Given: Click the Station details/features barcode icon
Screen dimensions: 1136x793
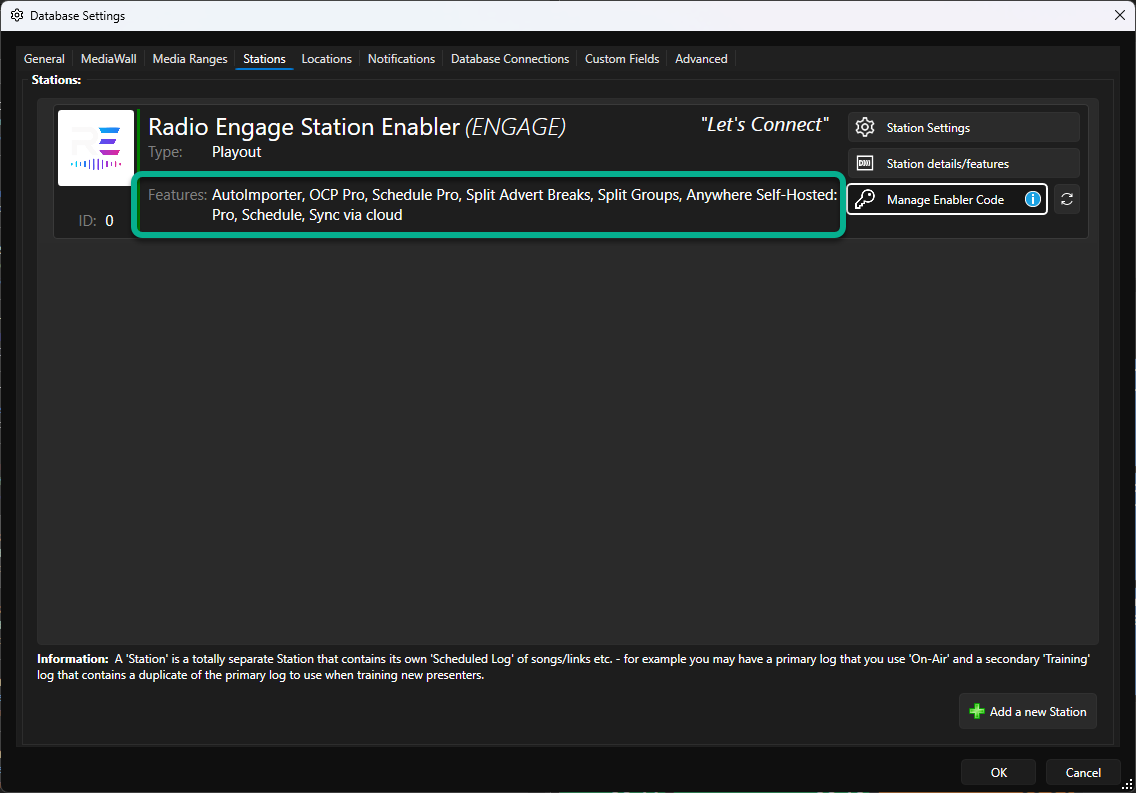Looking at the screenshot, I should pyautogui.click(x=865, y=164).
